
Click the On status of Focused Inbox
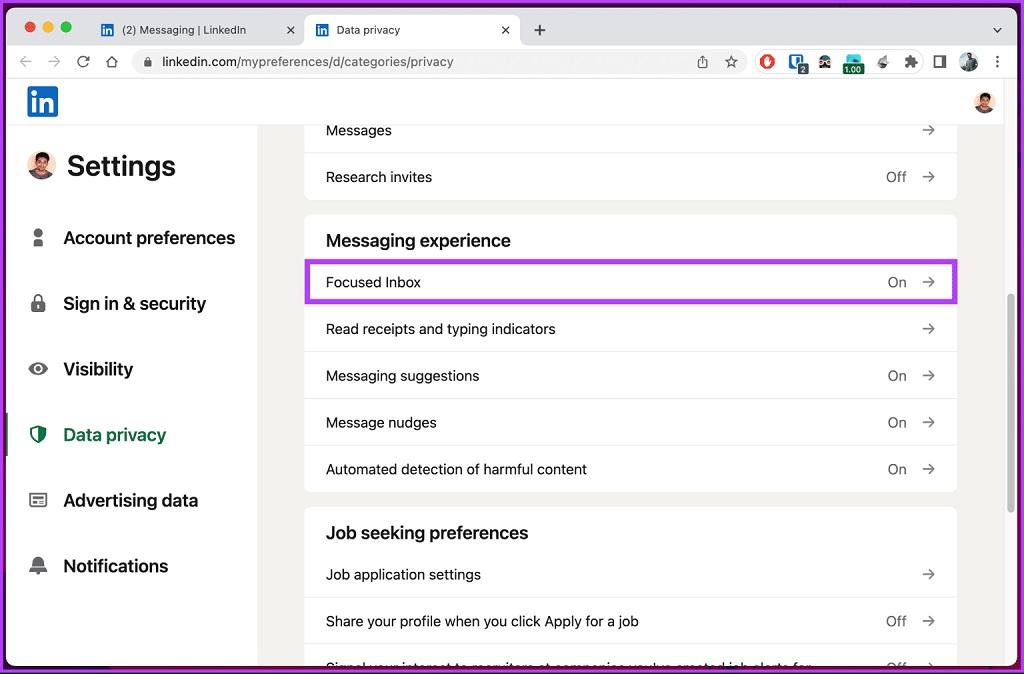click(897, 282)
